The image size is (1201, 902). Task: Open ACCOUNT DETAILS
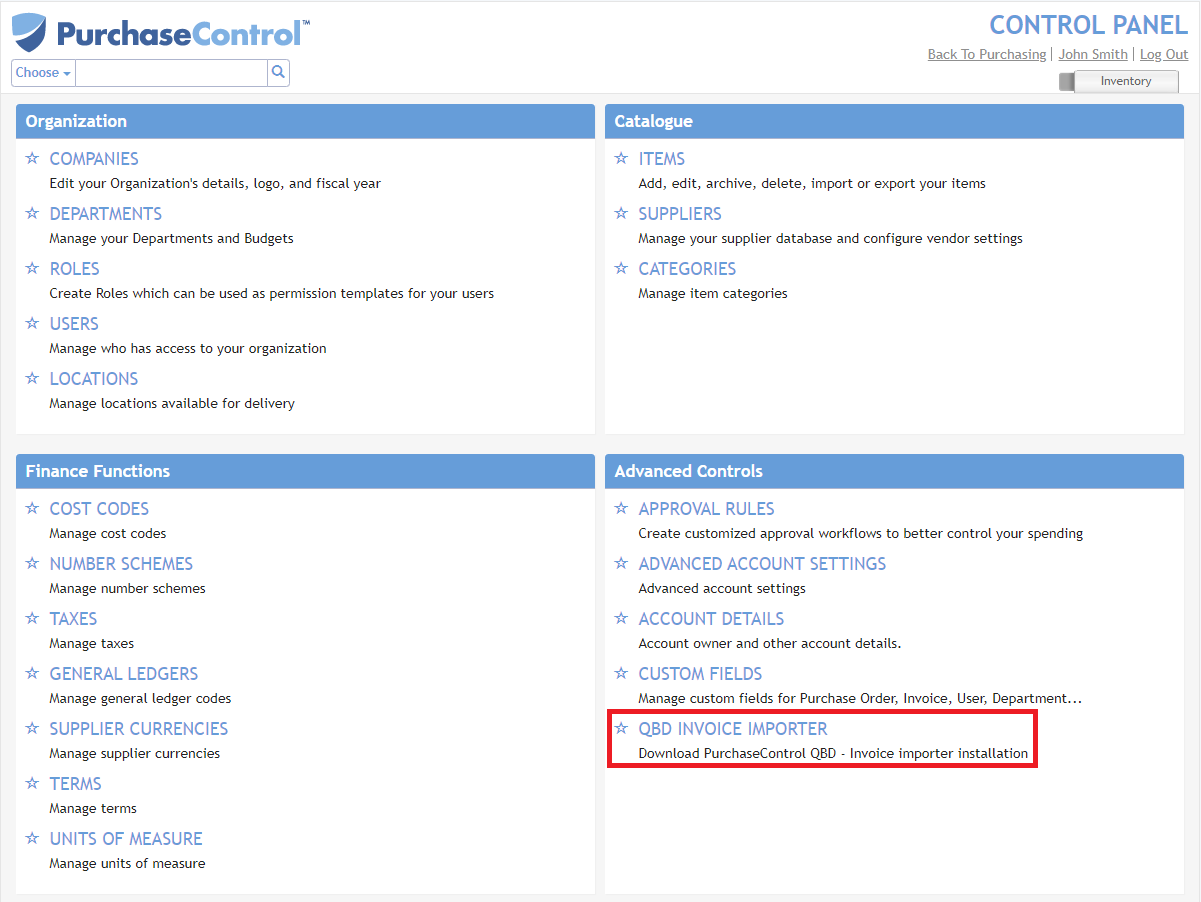click(x=710, y=618)
